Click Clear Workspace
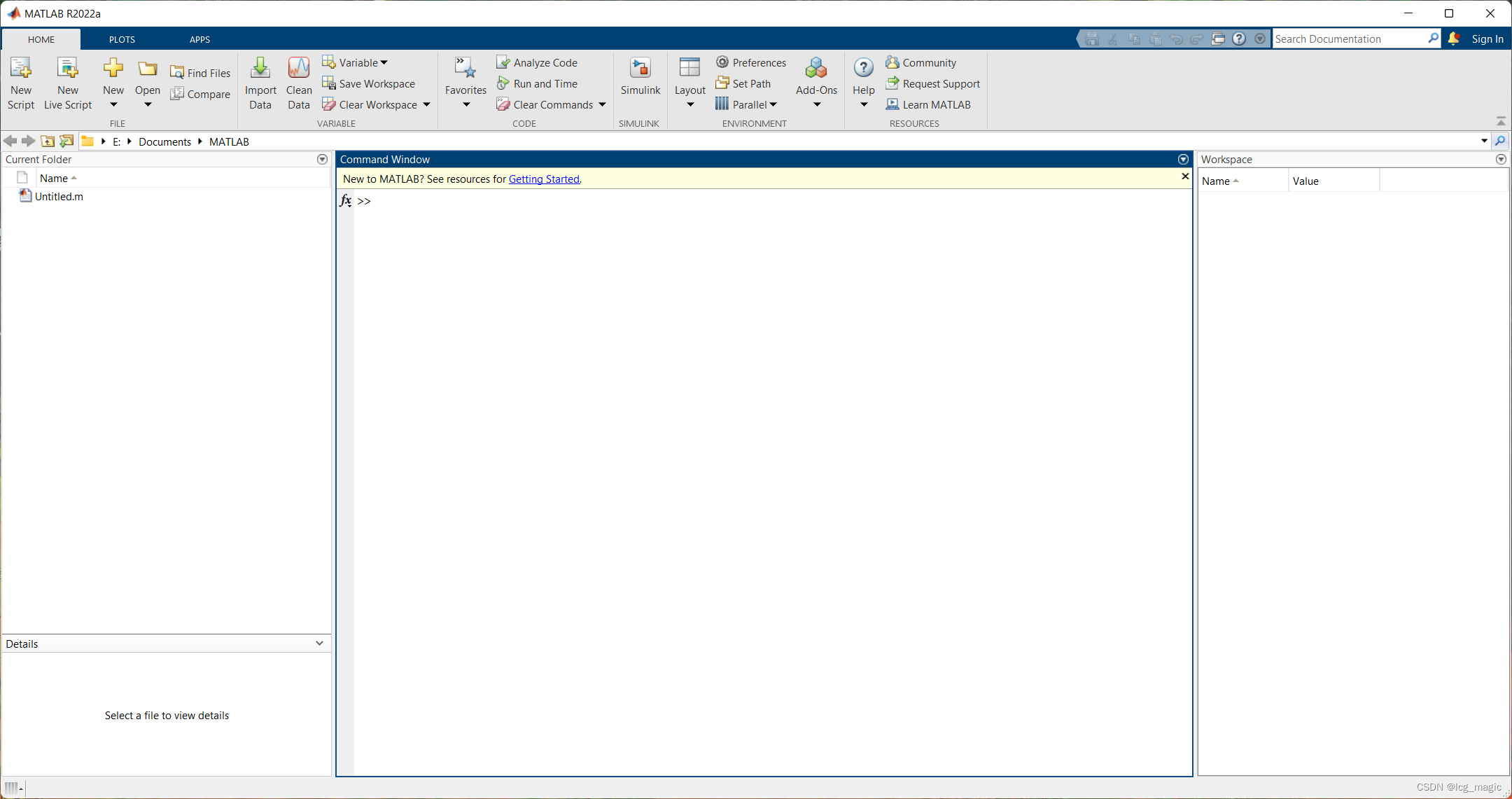The width and height of the screenshot is (1512, 799). pyautogui.click(x=370, y=104)
